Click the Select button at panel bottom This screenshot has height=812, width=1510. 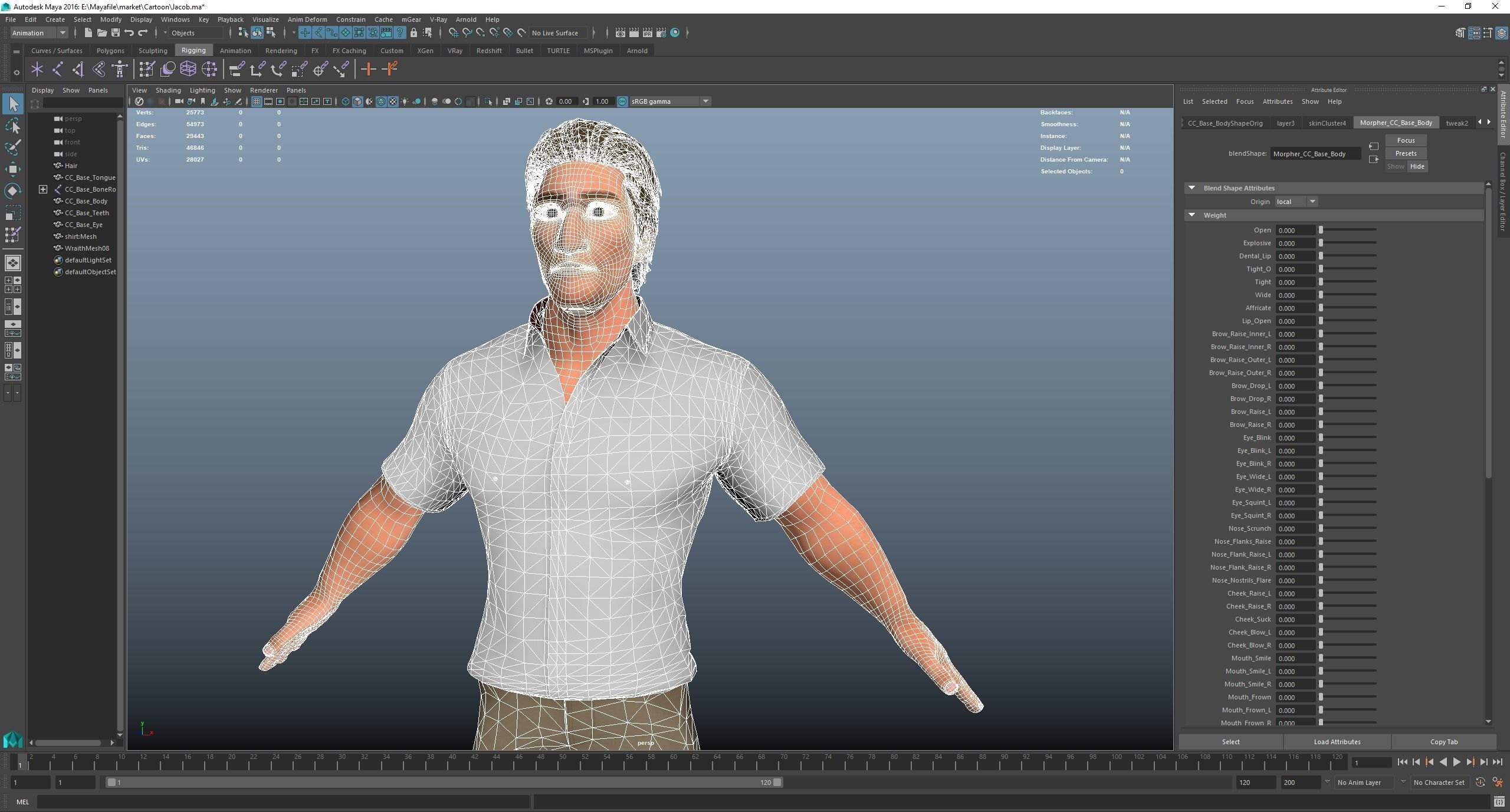pyautogui.click(x=1230, y=742)
